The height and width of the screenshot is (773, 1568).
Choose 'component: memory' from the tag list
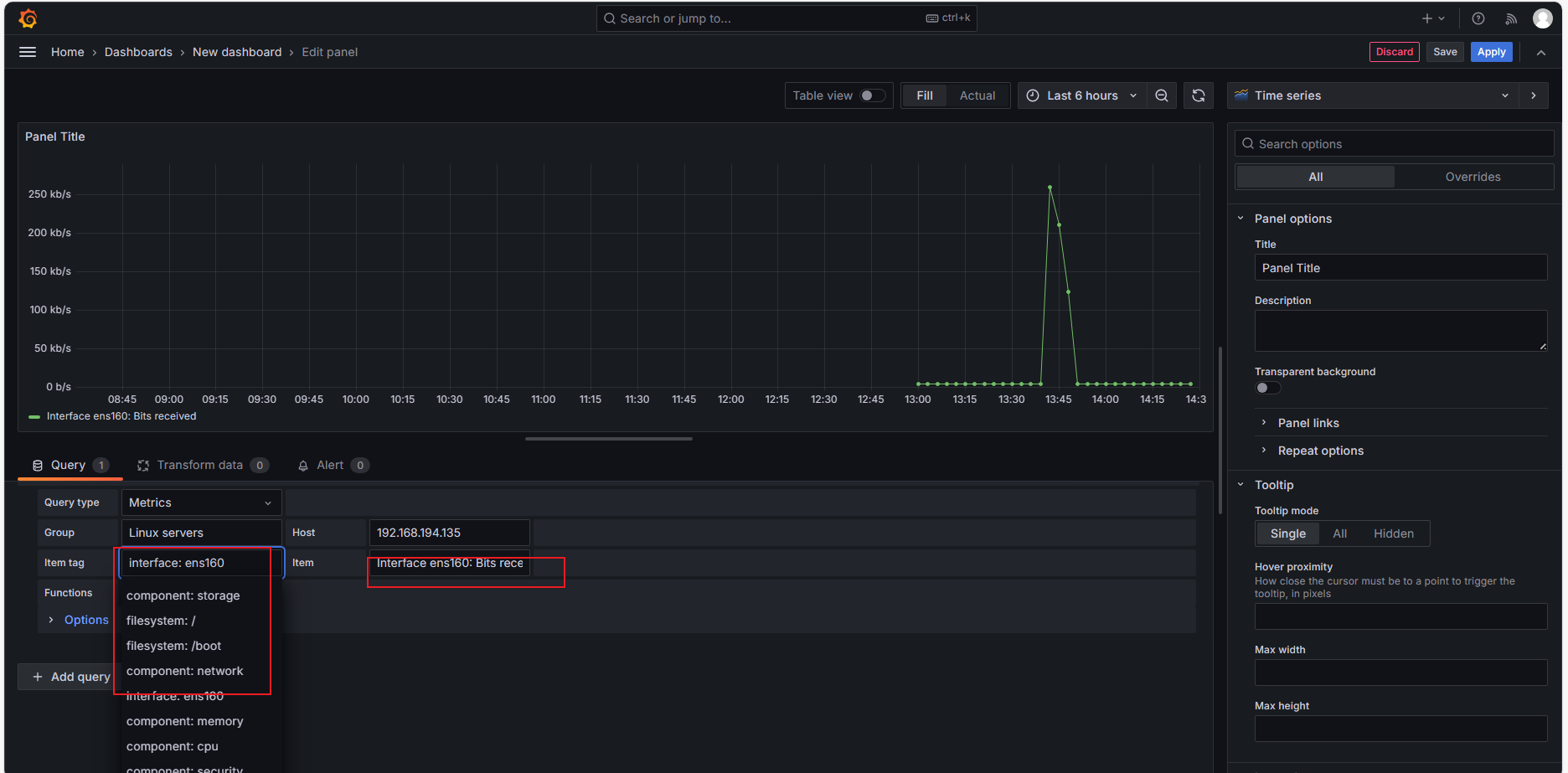point(184,721)
